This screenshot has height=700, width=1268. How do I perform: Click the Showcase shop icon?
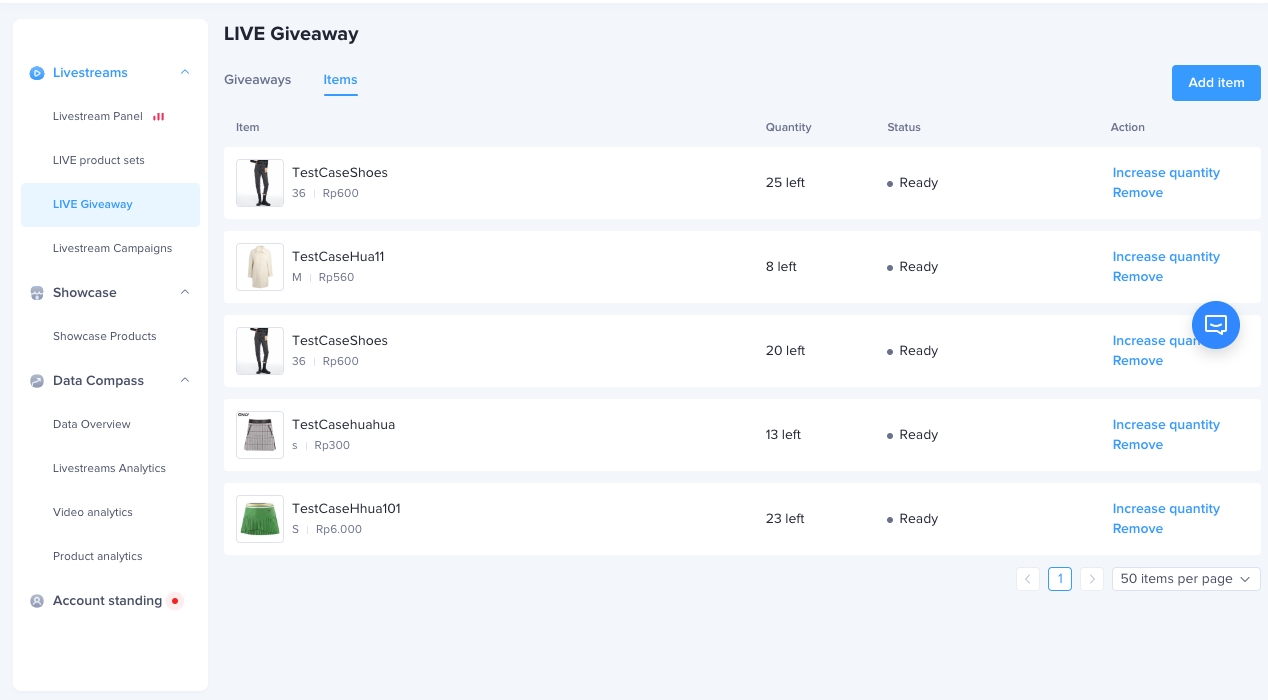coord(37,293)
